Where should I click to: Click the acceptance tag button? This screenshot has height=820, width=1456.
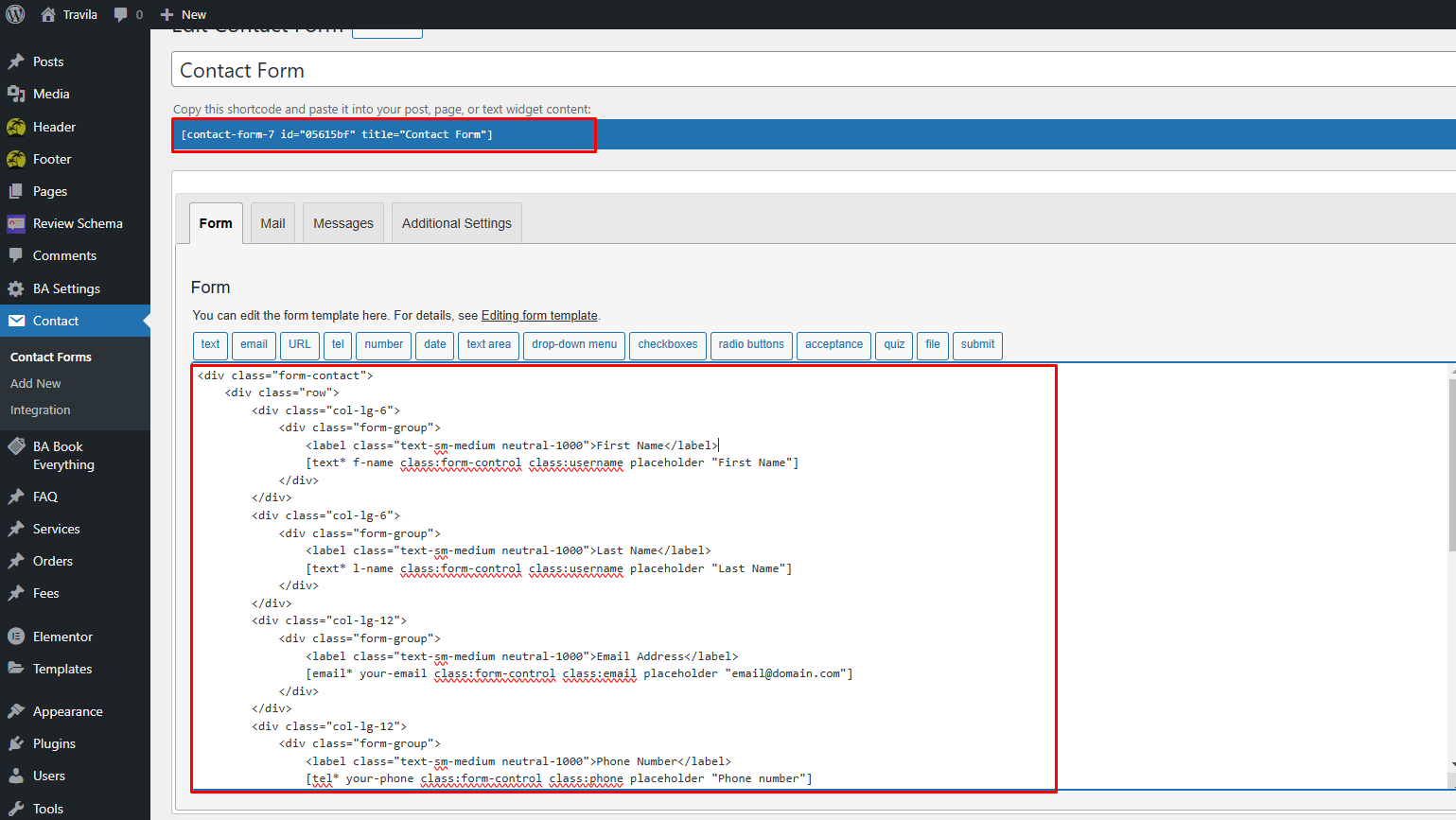coord(833,345)
